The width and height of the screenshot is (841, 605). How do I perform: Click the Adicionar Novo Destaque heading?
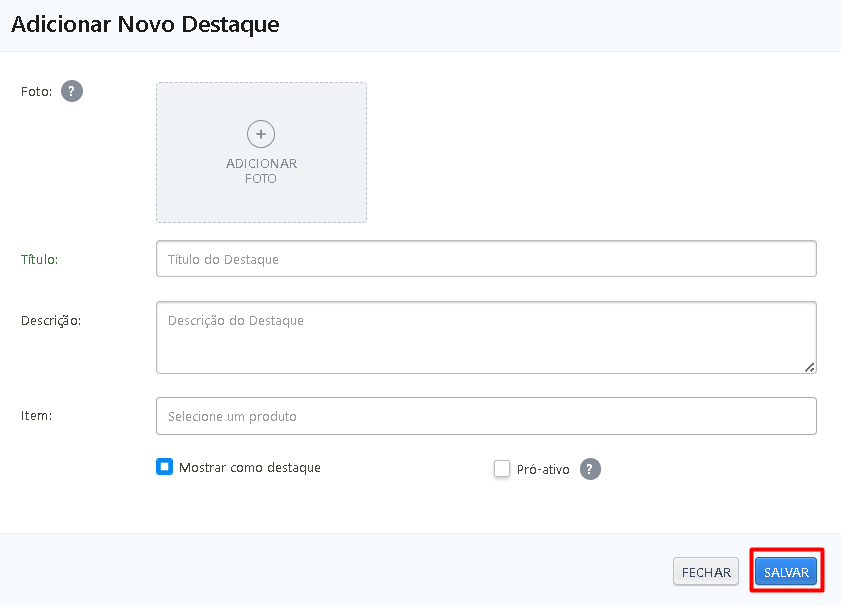tap(145, 24)
